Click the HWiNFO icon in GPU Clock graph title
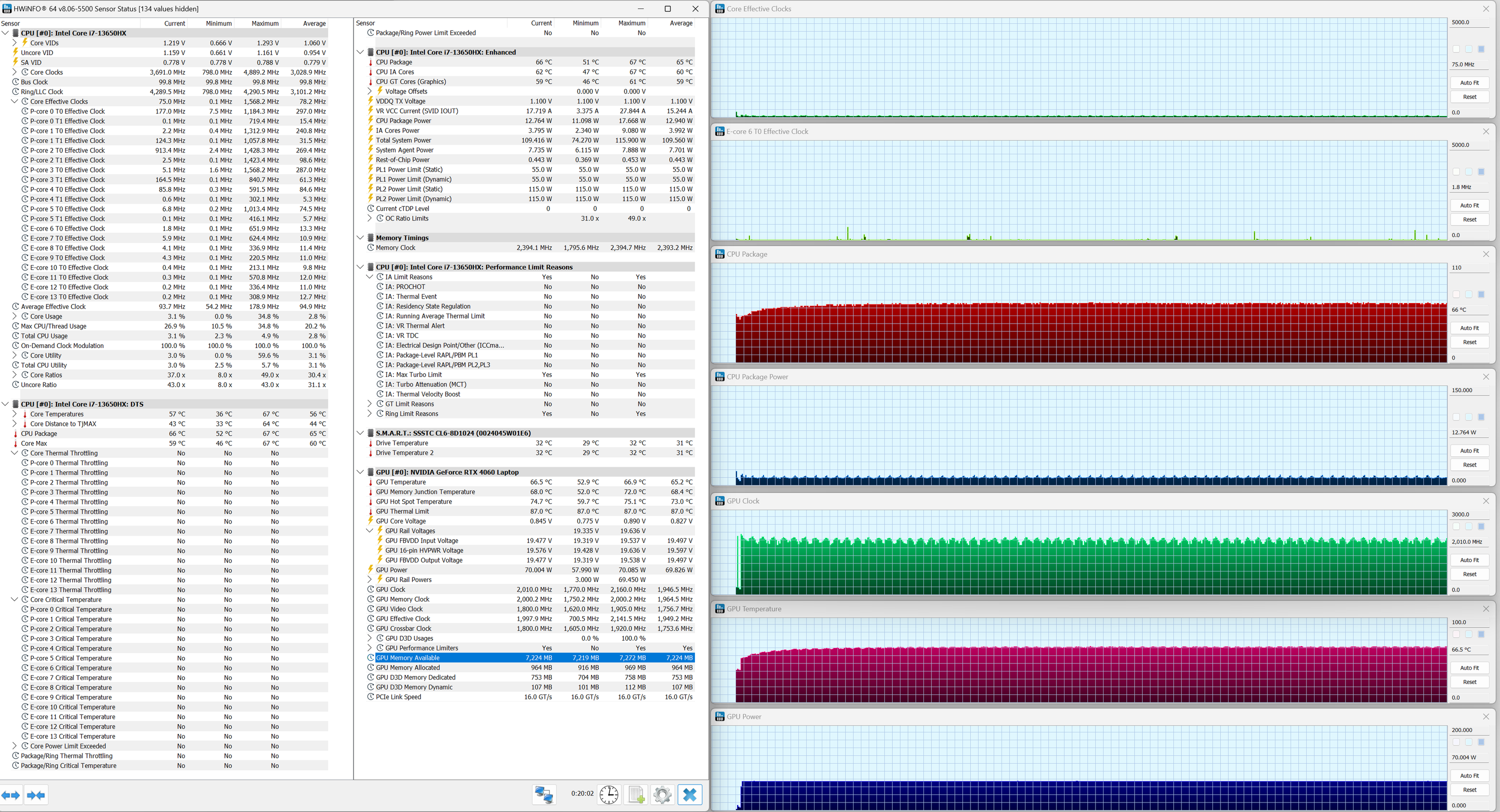Screen dimensions: 1500x812 click(x=719, y=501)
